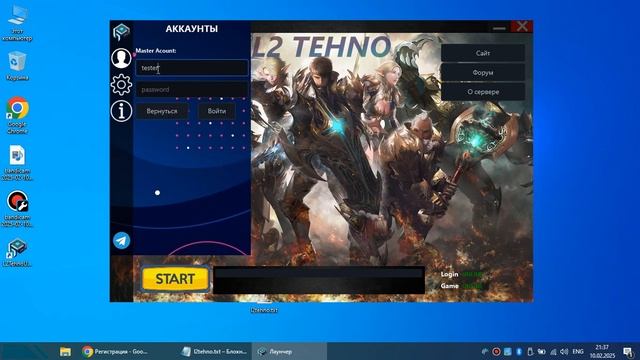The width and height of the screenshot is (640, 360).
Task: Close the launcher with red X
Action: (x=522, y=27)
